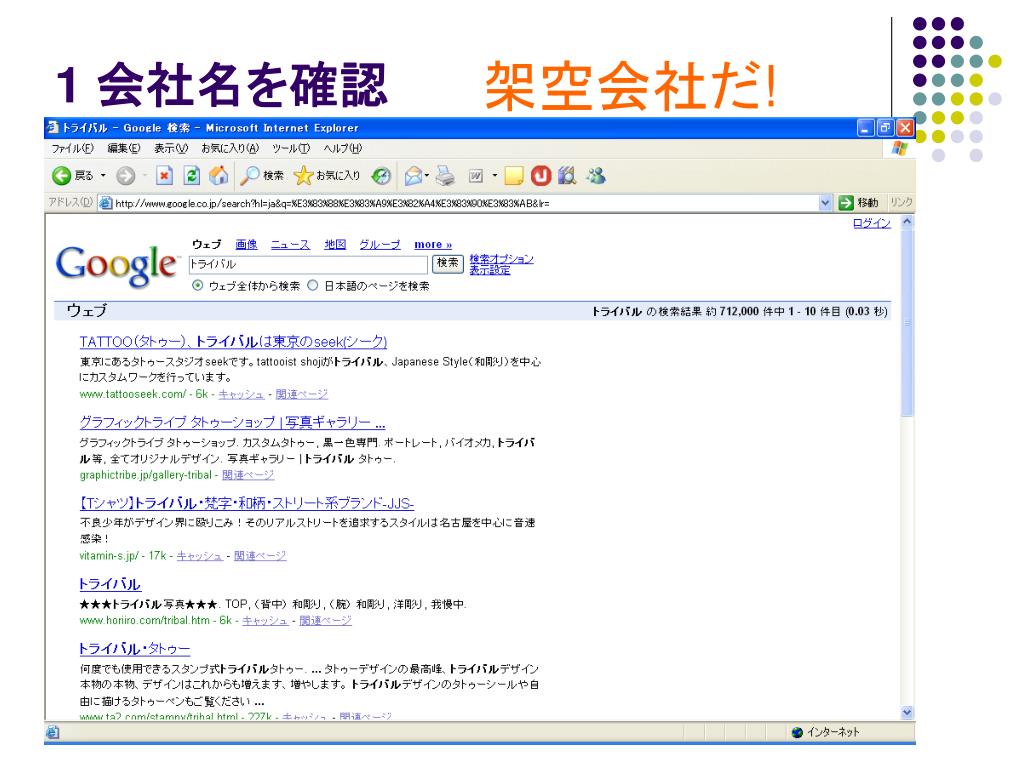The image size is (1024, 768).
Task: Expand the address bar URL dropdown
Action: click(825, 202)
